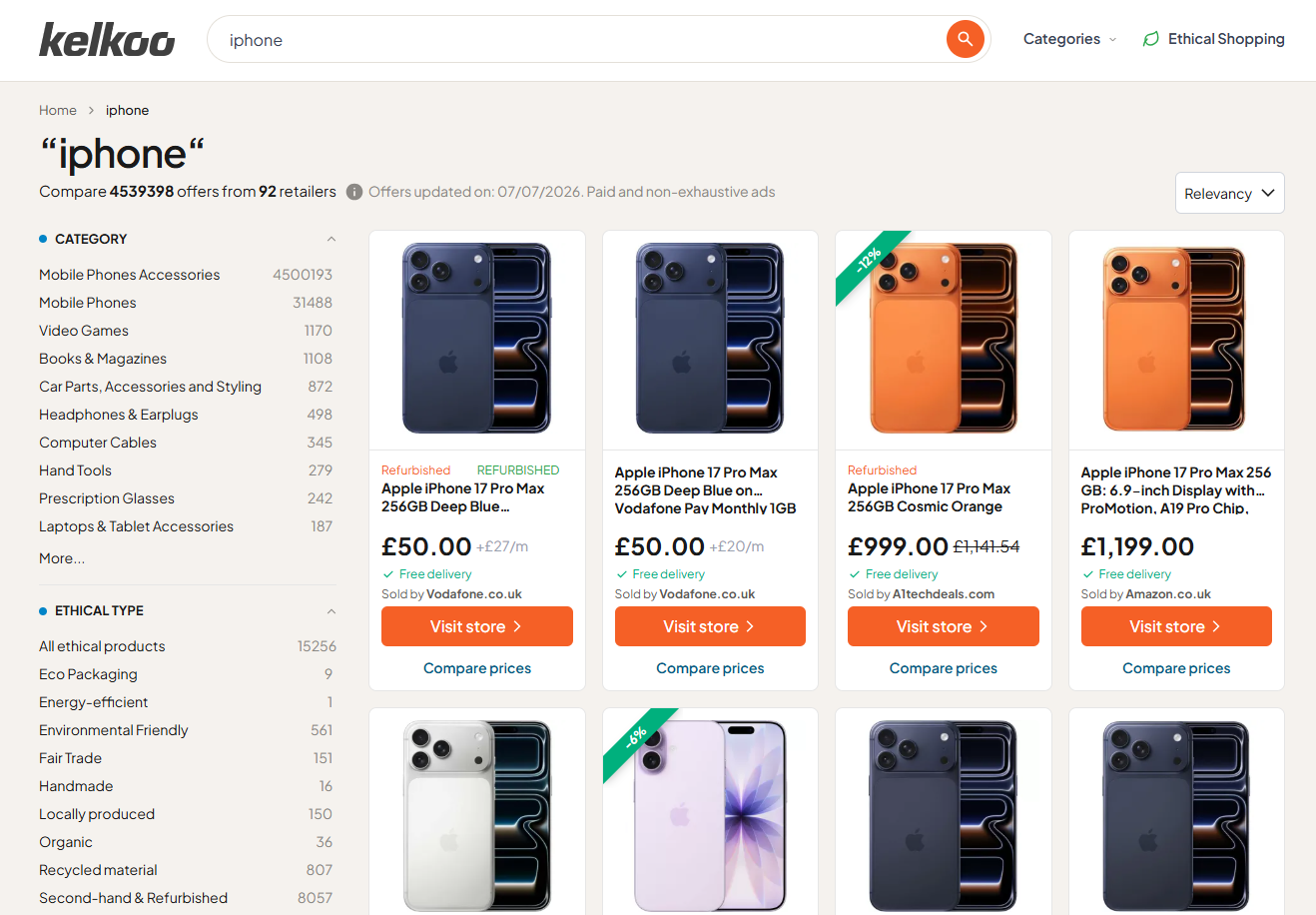Click the info icon beside Offers updated
1316x915 pixels.
(354, 192)
